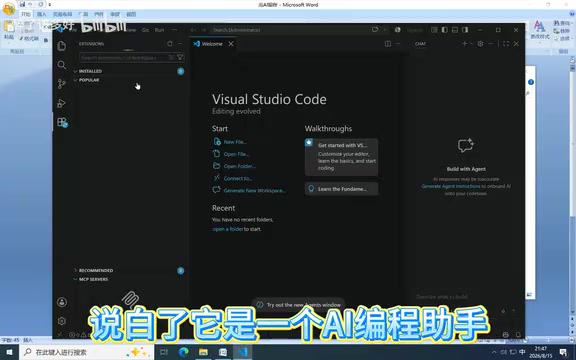Start a new chat with plus icon
The image size is (576, 360).
[464, 44]
